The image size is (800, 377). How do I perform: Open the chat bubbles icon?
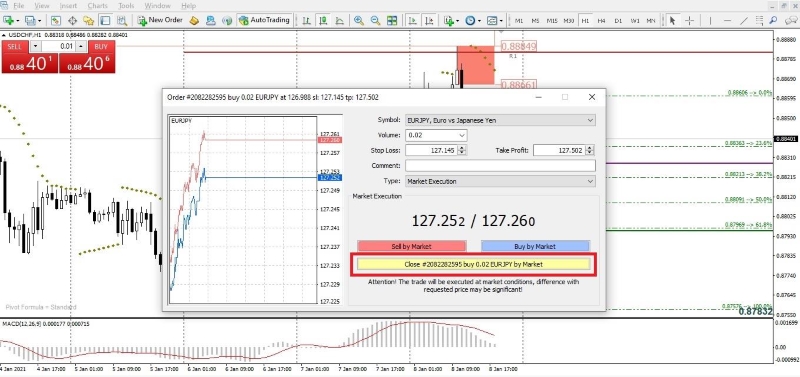click(x=790, y=20)
